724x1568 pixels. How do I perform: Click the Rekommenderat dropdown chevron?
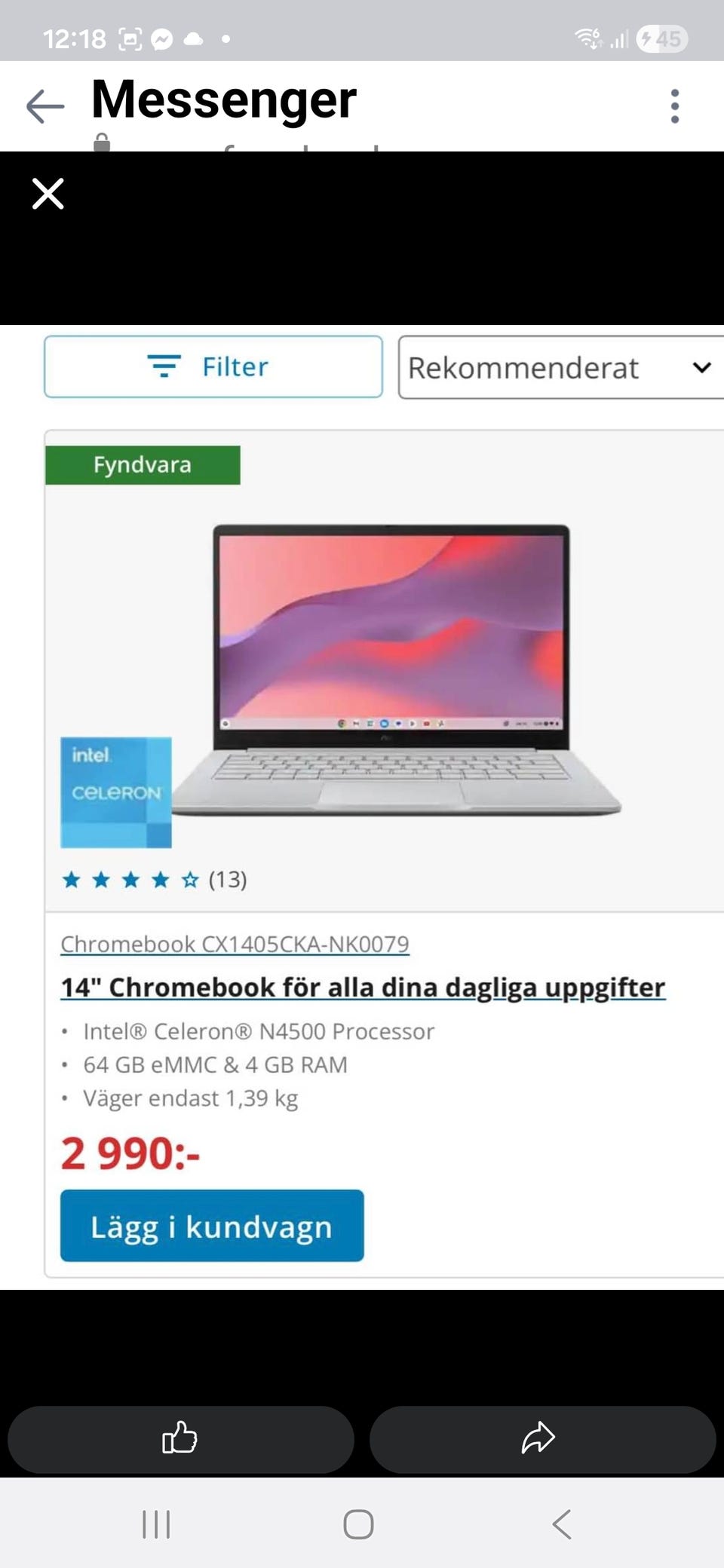pos(701,368)
